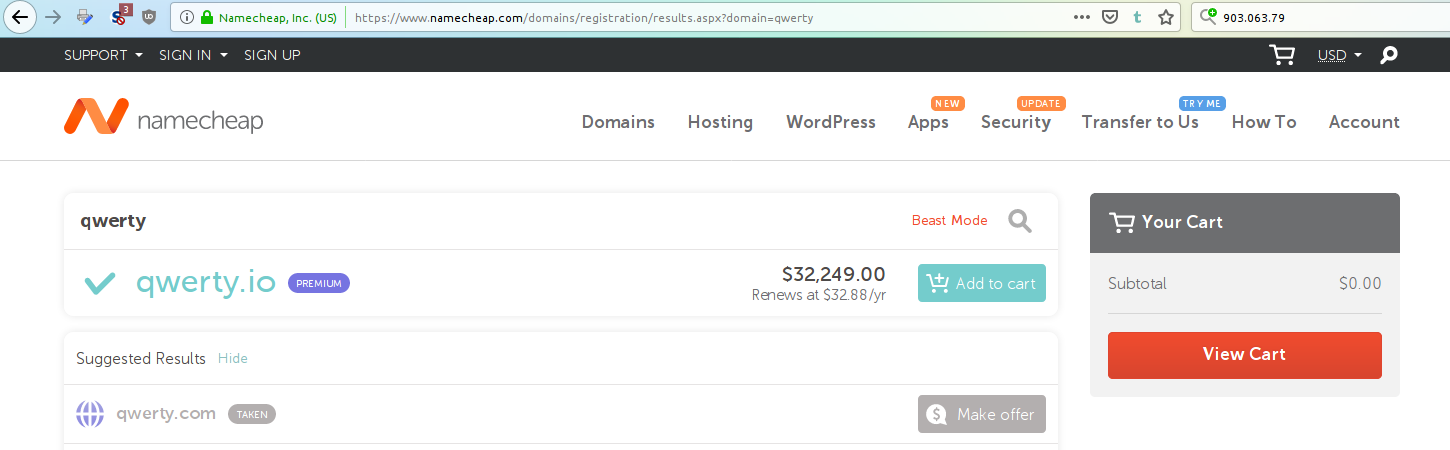Viewport: 1450px width, 450px height.
Task: Click the browser URL address field
Action: pos(705,17)
